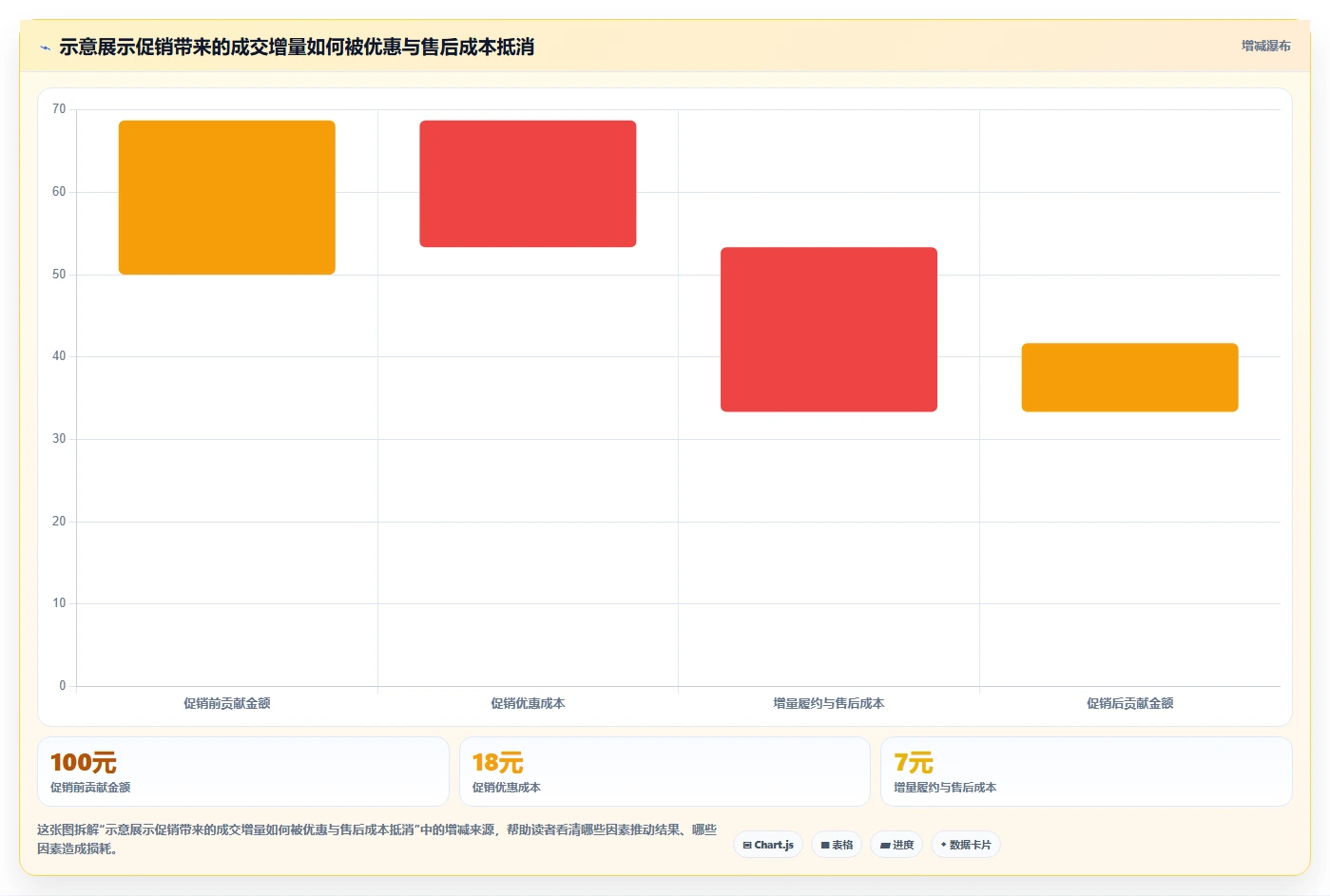This screenshot has height=896, width=1330.
Task: Click the y-axis value 60
Action: click(x=59, y=192)
